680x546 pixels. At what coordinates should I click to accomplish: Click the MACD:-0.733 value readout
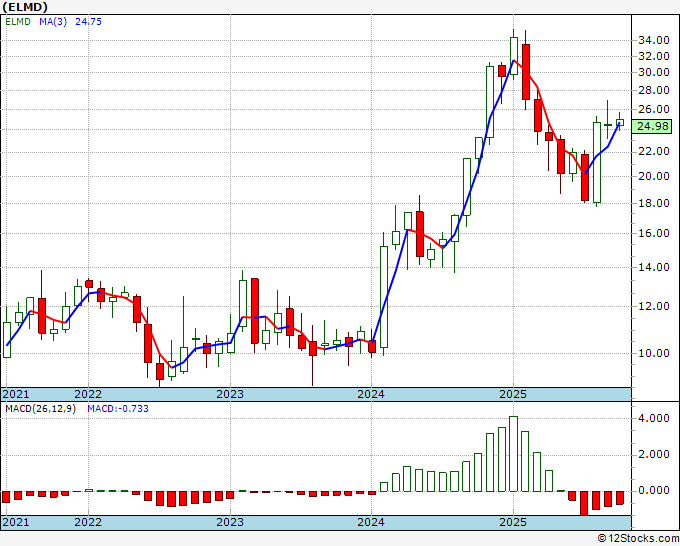118,408
